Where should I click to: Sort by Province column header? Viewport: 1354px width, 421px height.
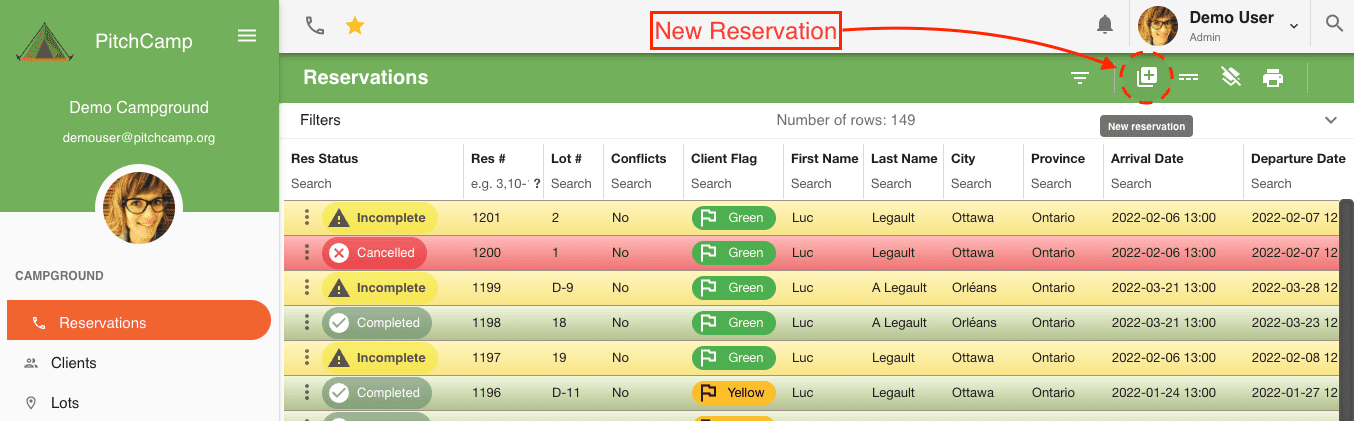pos(1058,158)
